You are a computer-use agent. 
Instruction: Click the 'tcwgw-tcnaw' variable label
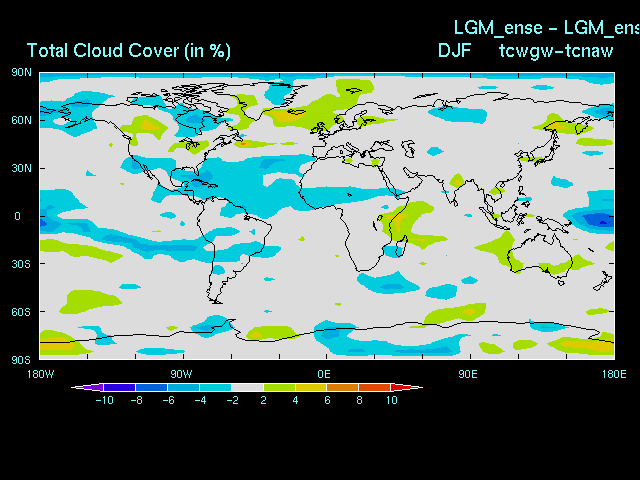pos(556,51)
